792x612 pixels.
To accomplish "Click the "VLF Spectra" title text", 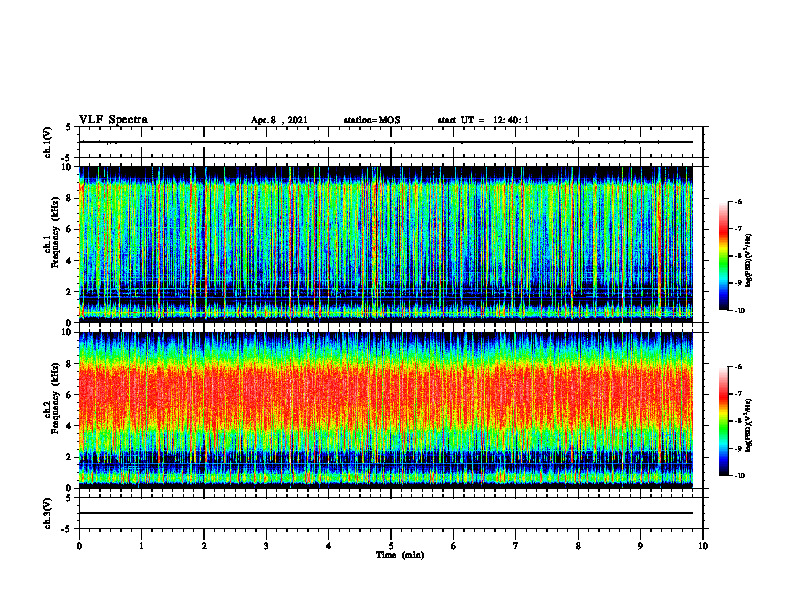I will point(113,120).
